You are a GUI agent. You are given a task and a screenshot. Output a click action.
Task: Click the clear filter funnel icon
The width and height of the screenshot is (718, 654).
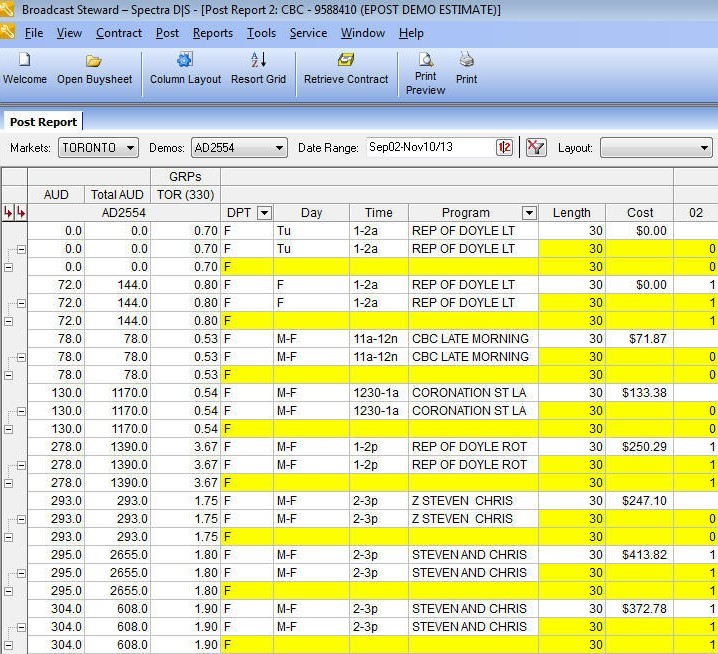pos(536,147)
